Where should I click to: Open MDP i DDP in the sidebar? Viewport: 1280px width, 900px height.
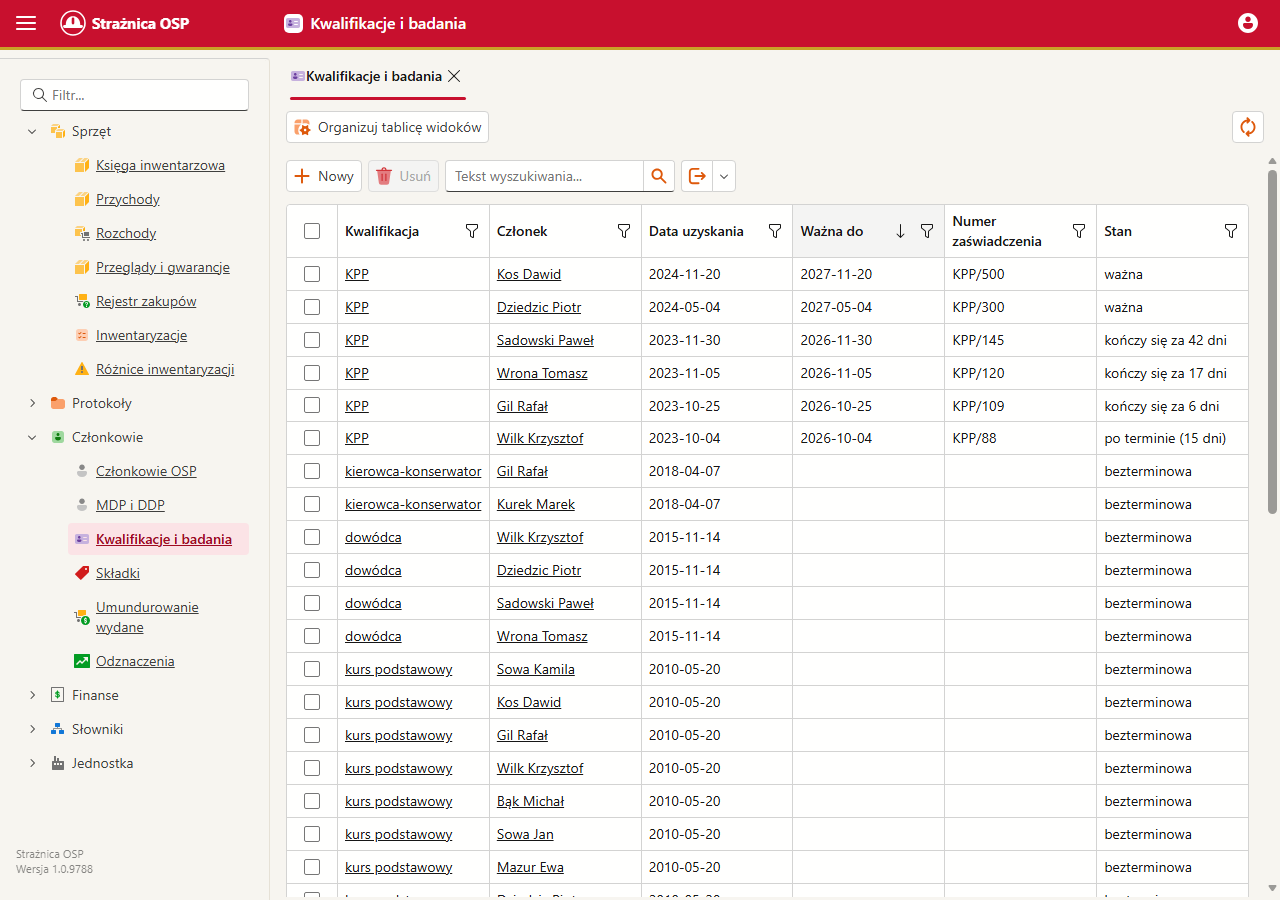130,505
